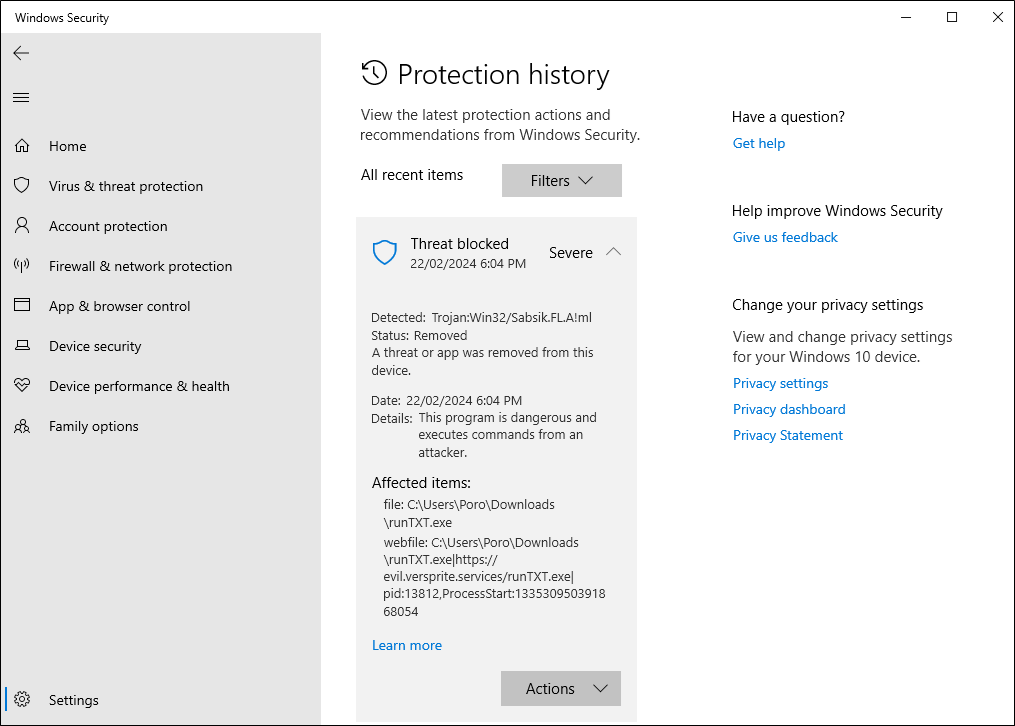This screenshot has width=1015, height=726.
Task: Click the Device performance & health heart icon
Action: click(x=22, y=386)
